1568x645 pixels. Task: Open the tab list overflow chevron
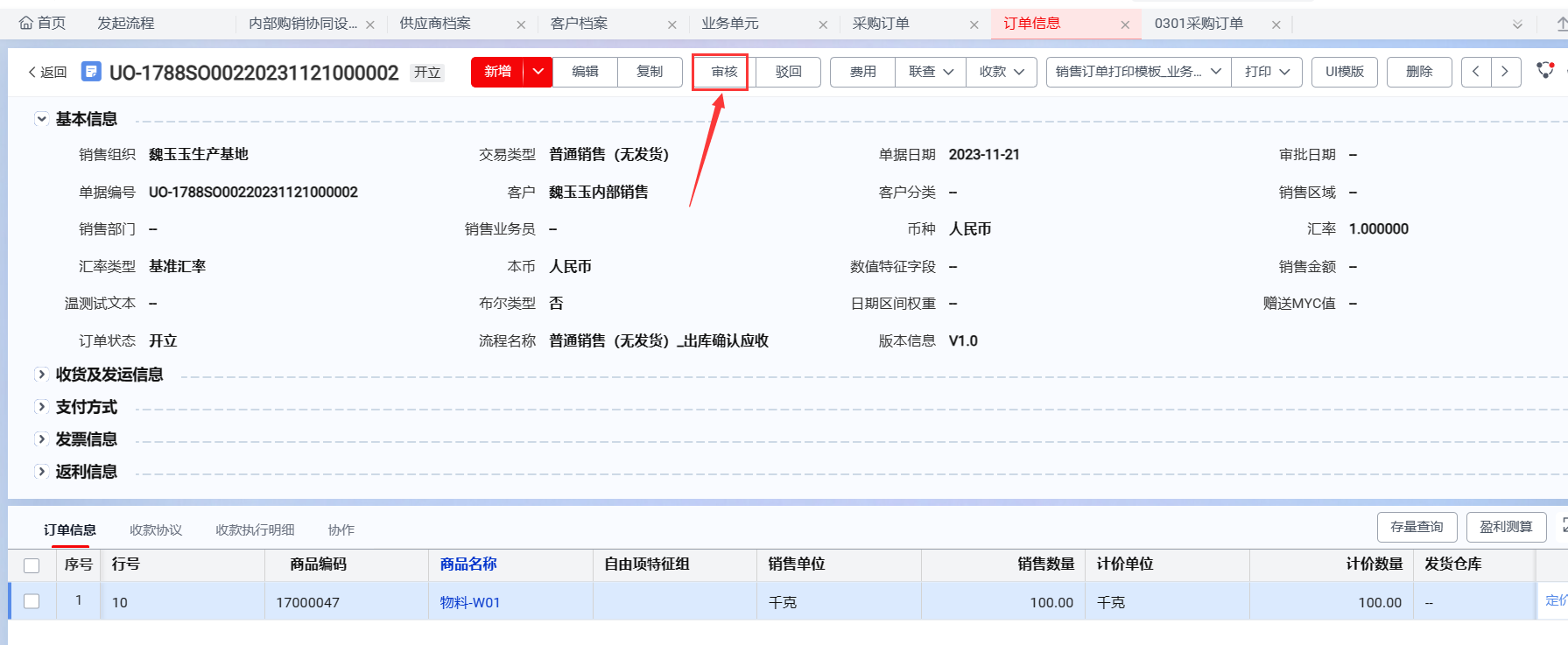click(x=1517, y=25)
